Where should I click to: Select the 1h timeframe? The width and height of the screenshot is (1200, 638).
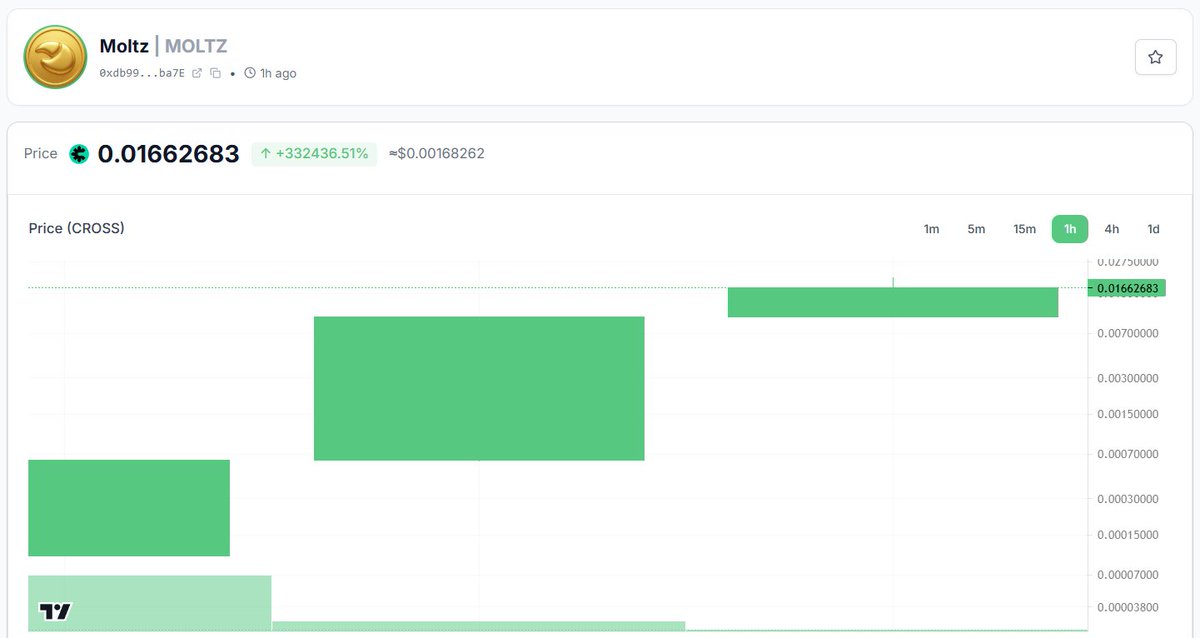tap(1070, 229)
